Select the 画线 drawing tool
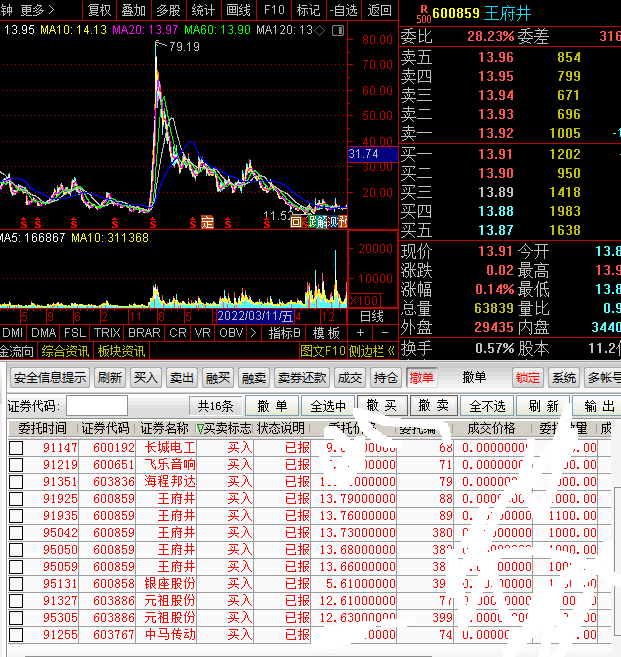Screen dimensions: 621x657 tap(238, 10)
